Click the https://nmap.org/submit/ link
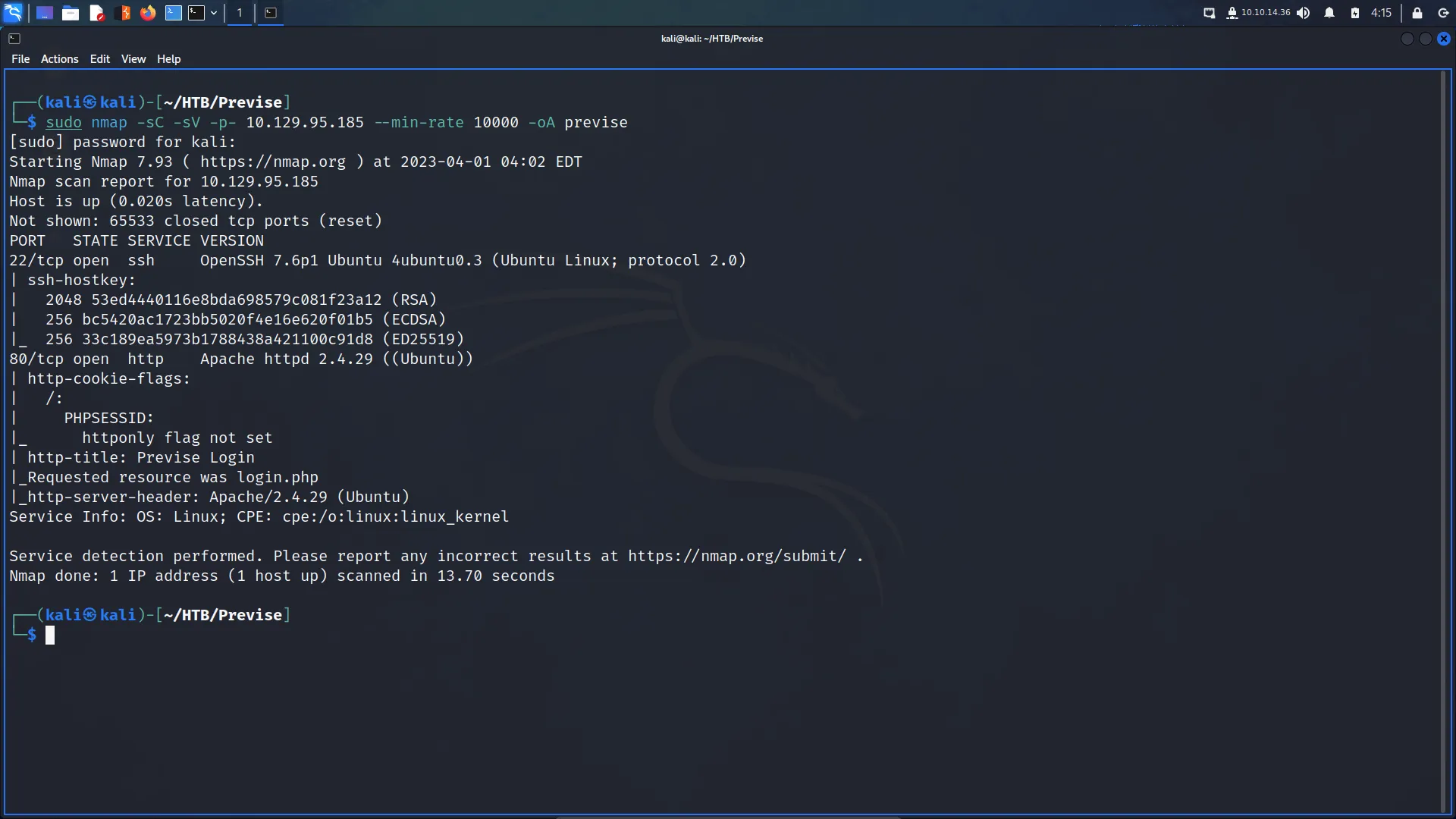1456x819 pixels. 737,556
